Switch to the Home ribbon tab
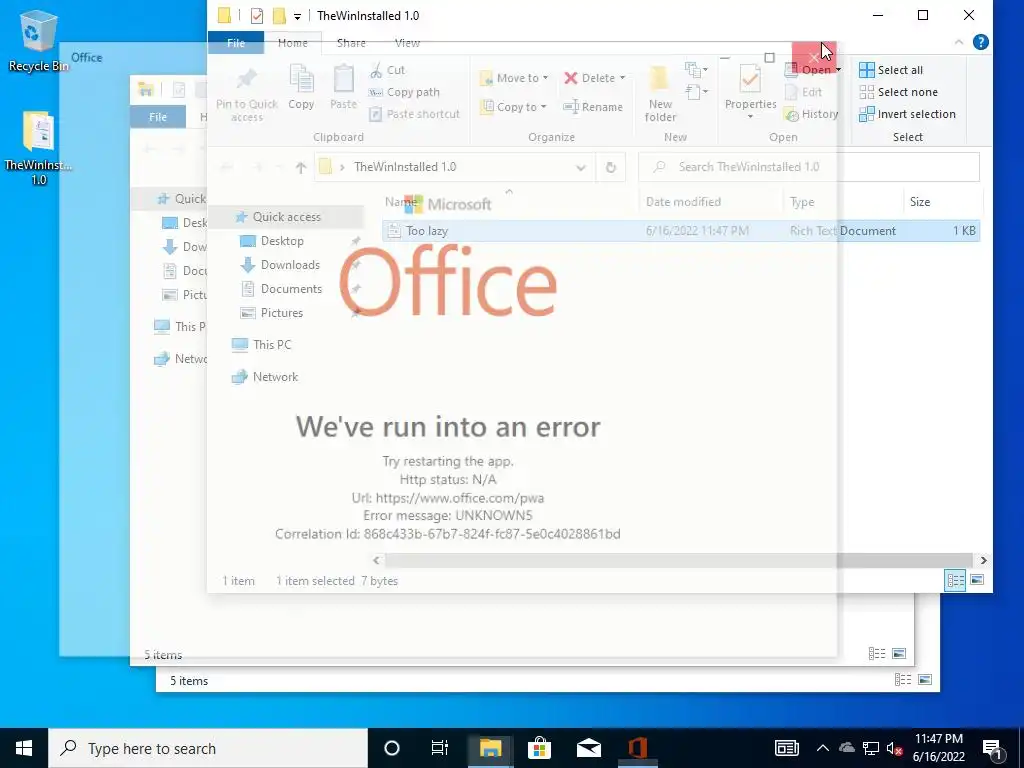 click(x=293, y=43)
